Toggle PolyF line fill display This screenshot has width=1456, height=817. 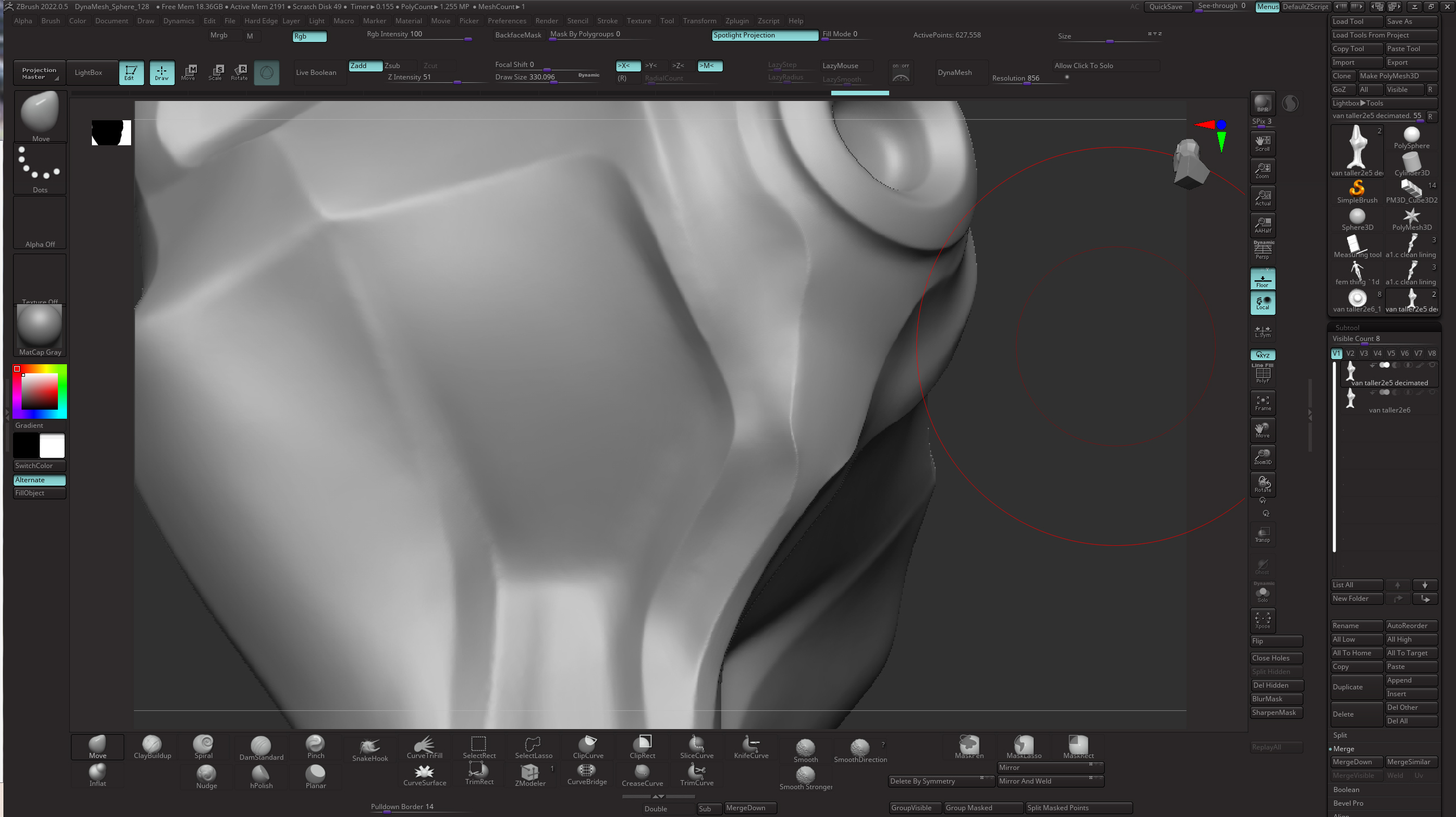(1263, 374)
